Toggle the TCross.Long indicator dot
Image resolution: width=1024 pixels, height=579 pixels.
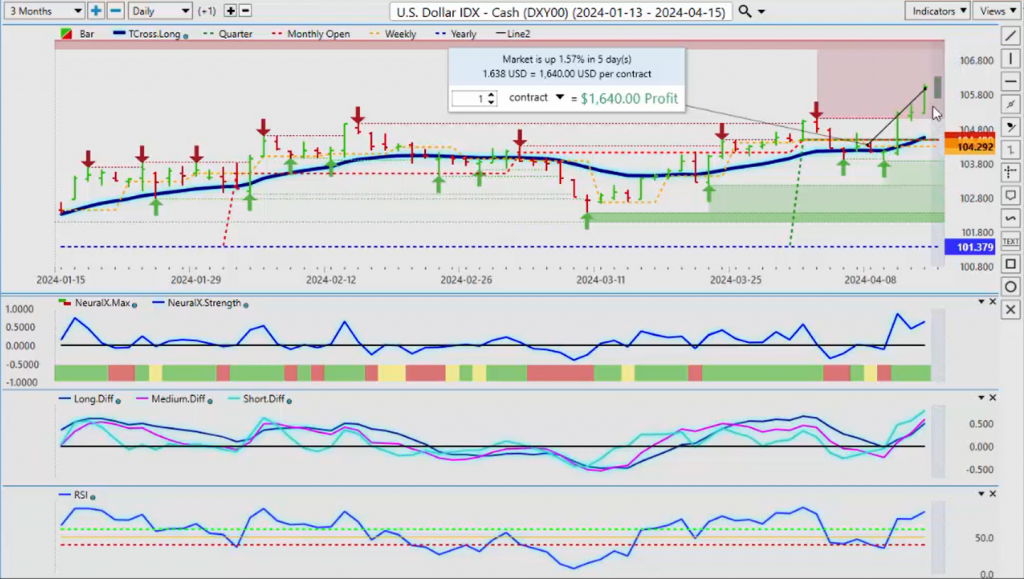(x=186, y=36)
